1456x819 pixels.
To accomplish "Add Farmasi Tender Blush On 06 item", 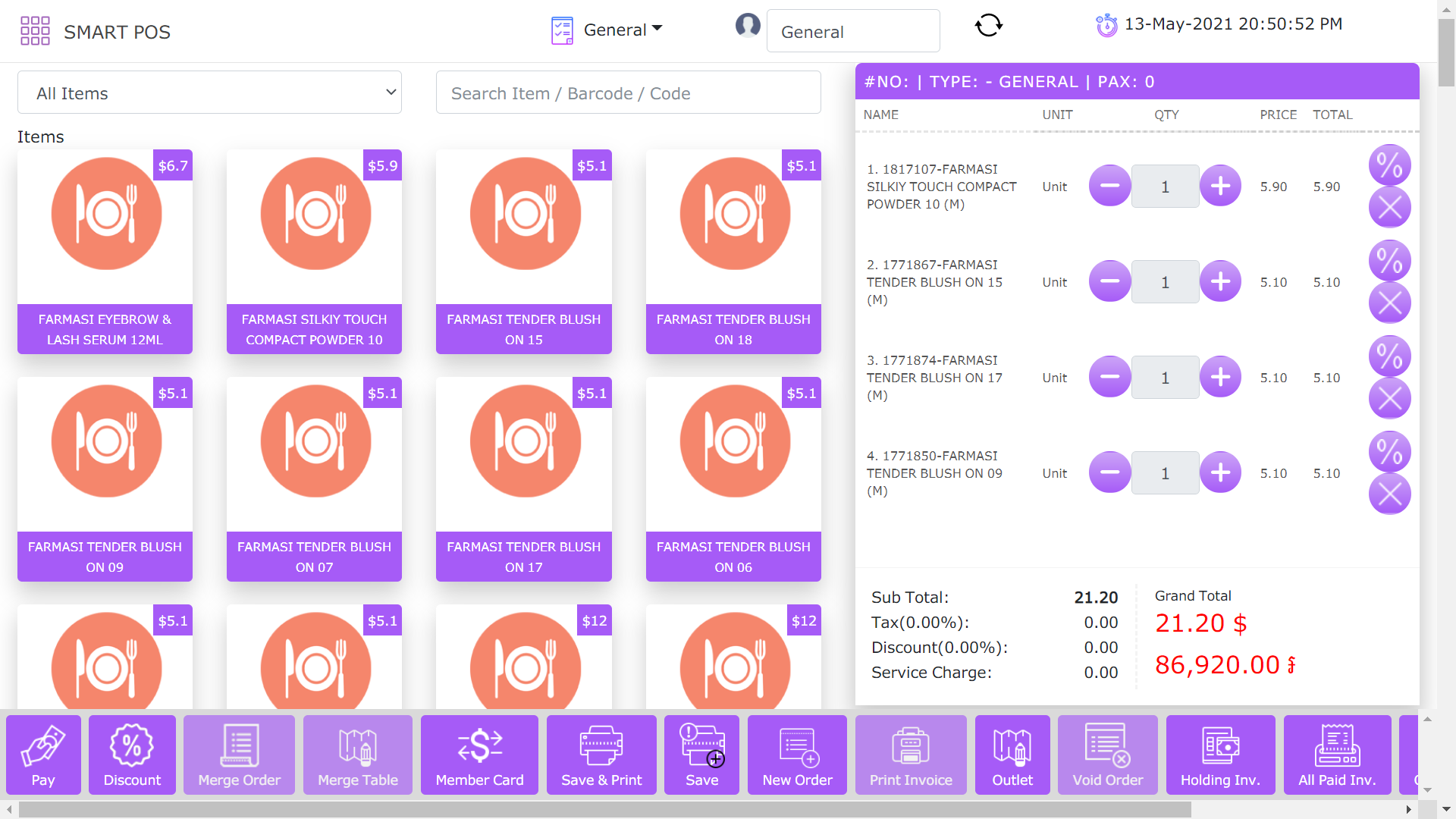I will 733,479.
